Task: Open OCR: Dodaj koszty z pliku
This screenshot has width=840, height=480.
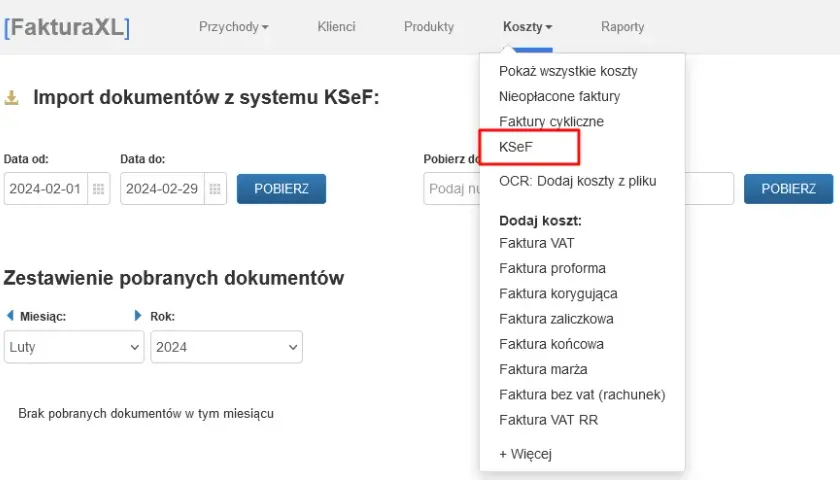Action: pyautogui.click(x=578, y=181)
